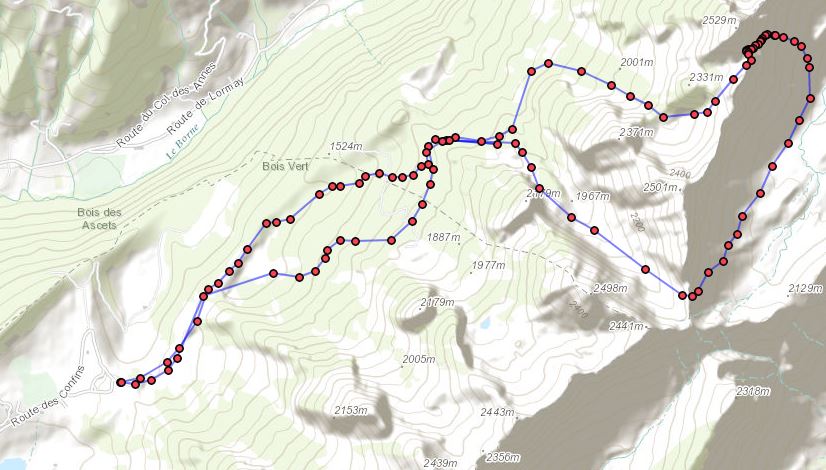Click the westernmost track waypoint near Route des Confins

(x=121, y=382)
